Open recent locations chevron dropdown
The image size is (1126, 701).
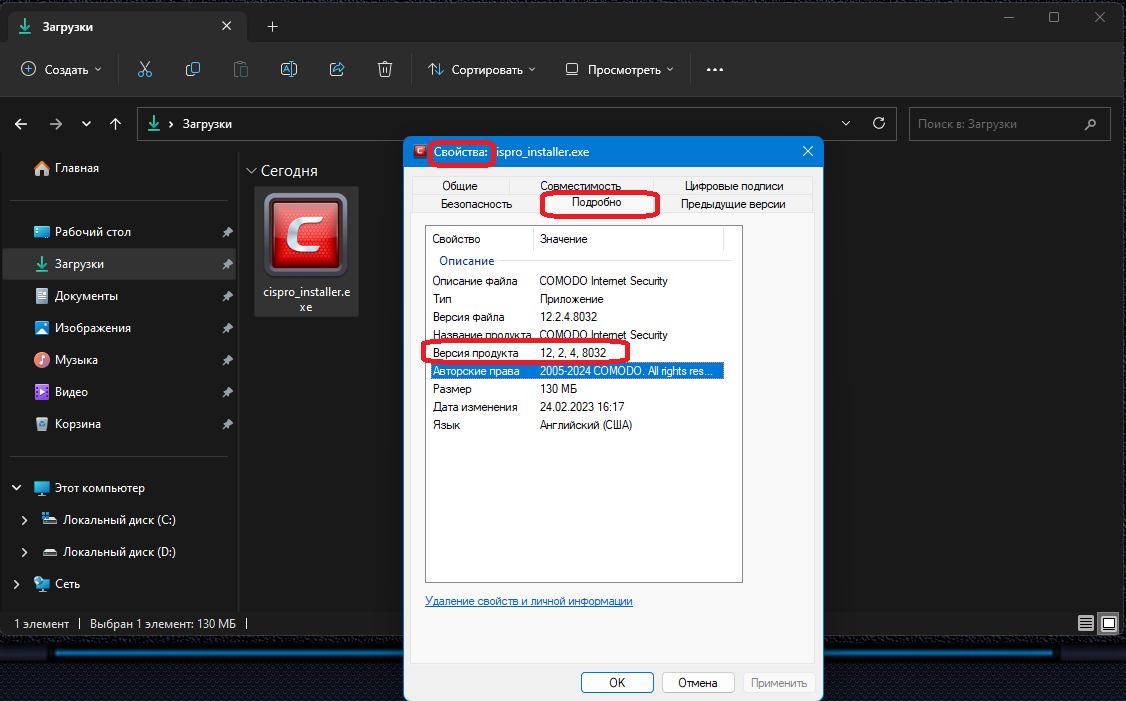[86, 124]
